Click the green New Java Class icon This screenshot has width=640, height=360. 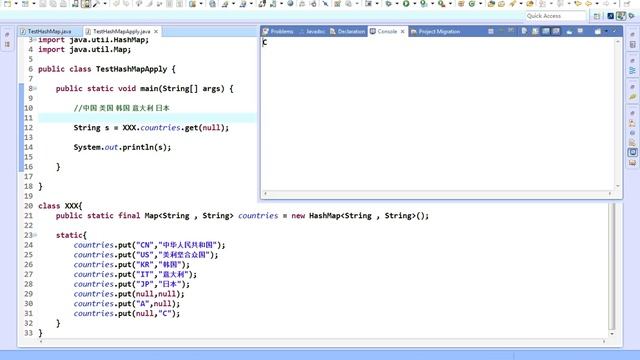(x=471, y=4)
